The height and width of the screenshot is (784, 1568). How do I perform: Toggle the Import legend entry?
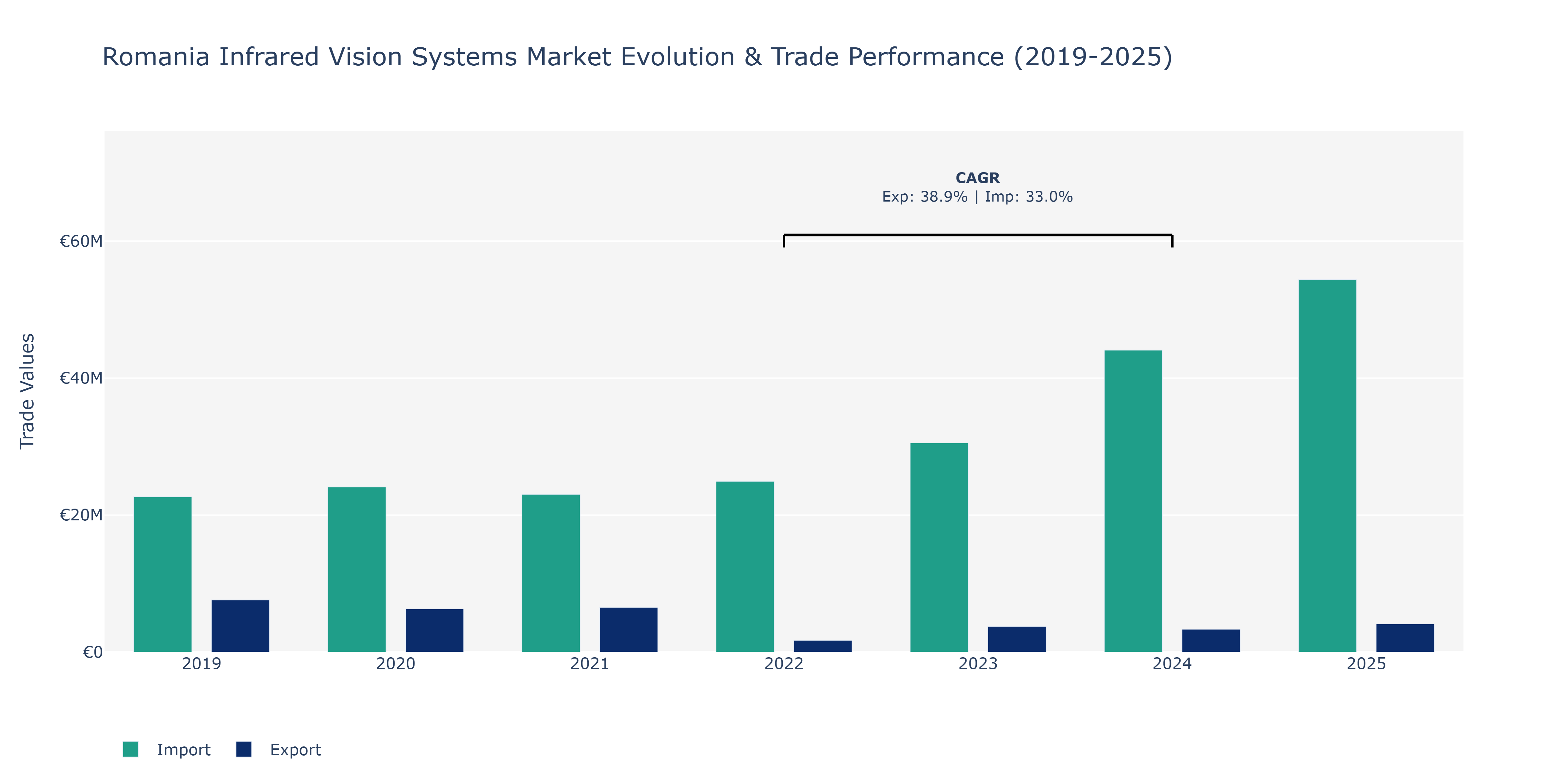coord(166,749)
